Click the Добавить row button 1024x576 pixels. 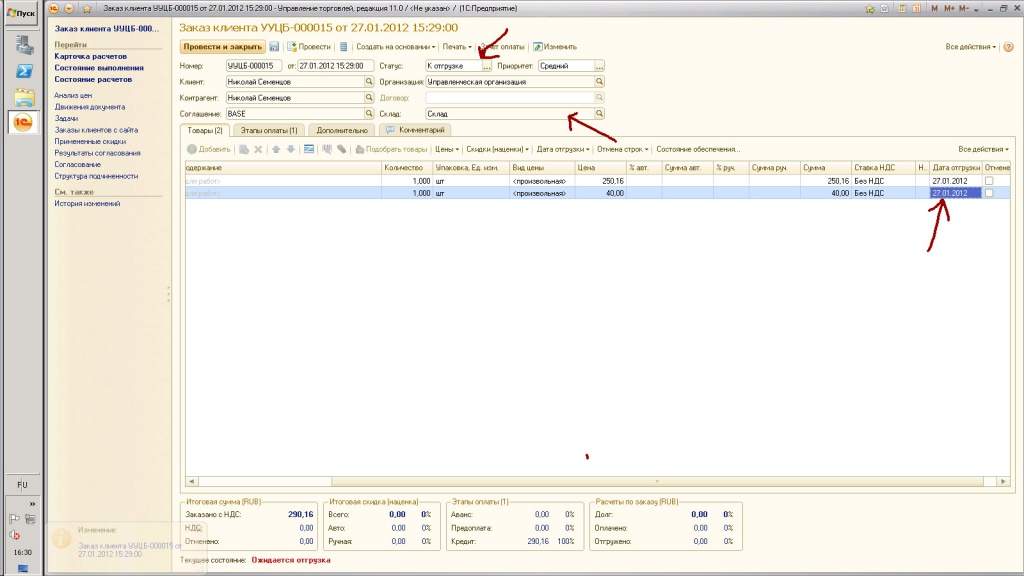tap(208, 150)
